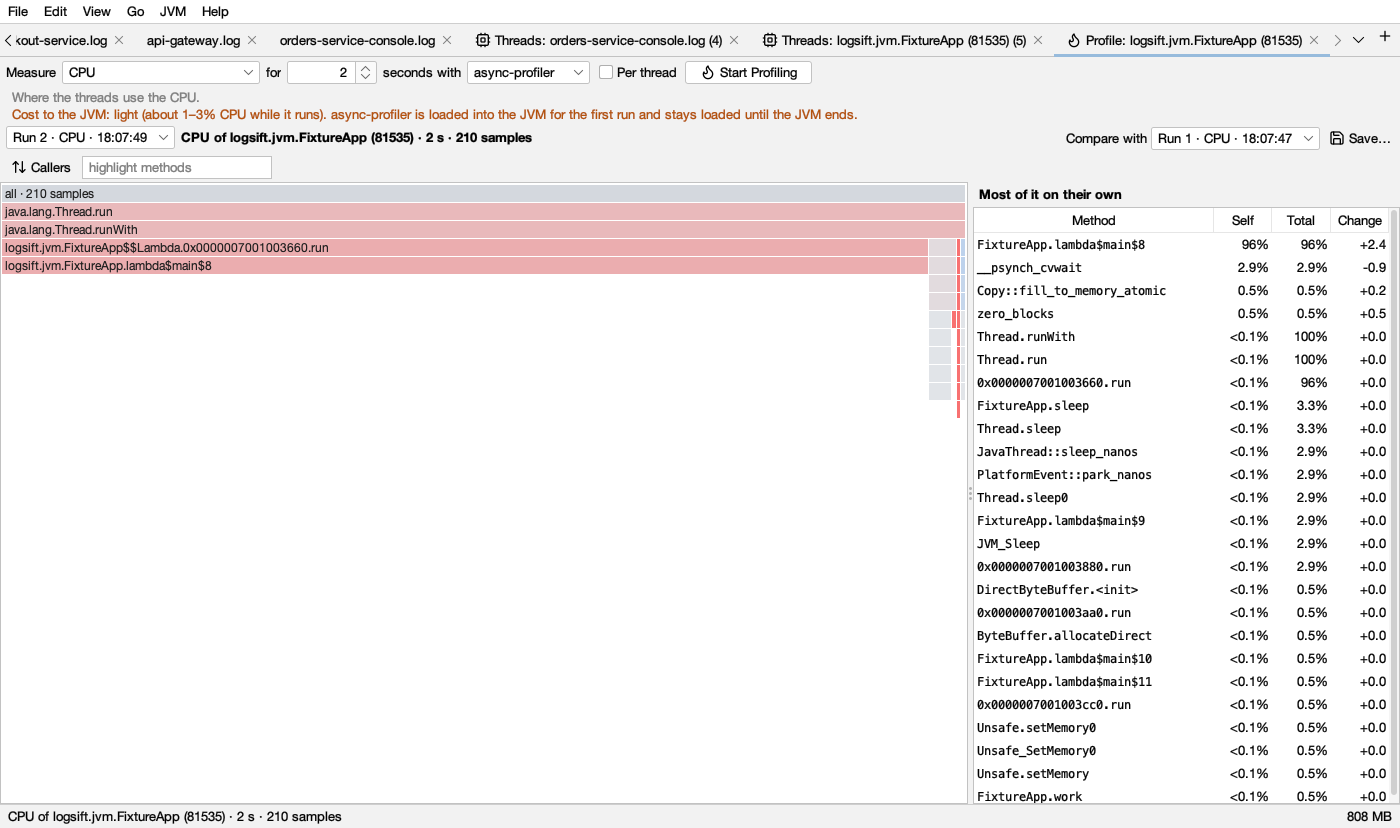Close the Threads: orders-service-console.log tab
Screen dimensions: 1400x828
tap(734, 41)
